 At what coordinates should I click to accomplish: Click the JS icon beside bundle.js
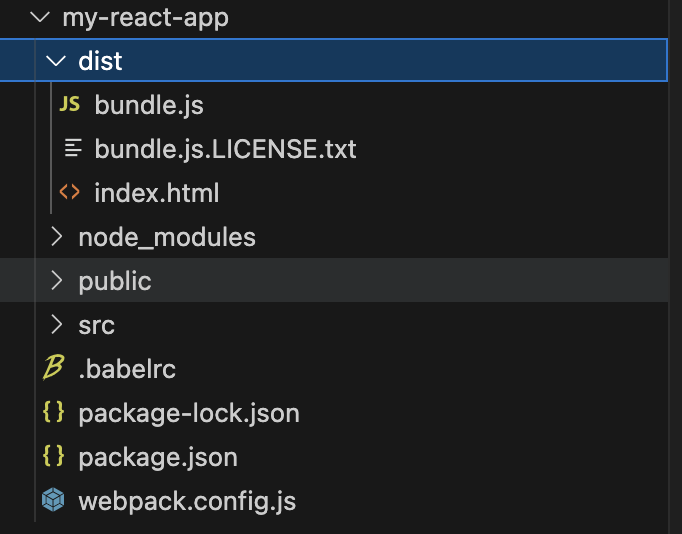pos(70,105)
